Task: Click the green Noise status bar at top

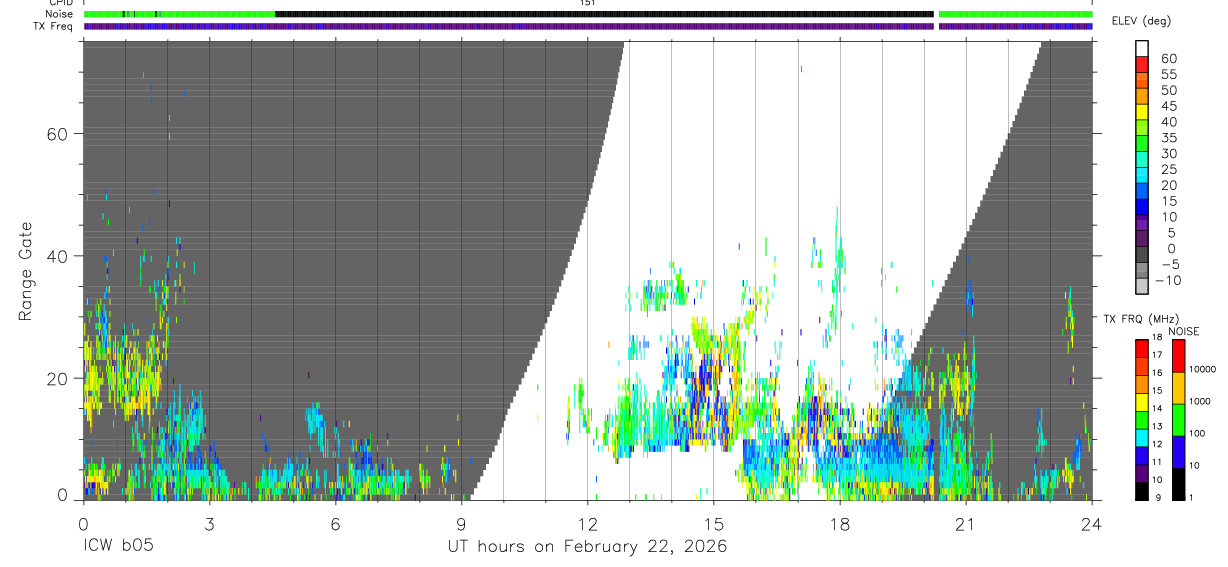Action: pyautogui.click(x=179, y=14)
